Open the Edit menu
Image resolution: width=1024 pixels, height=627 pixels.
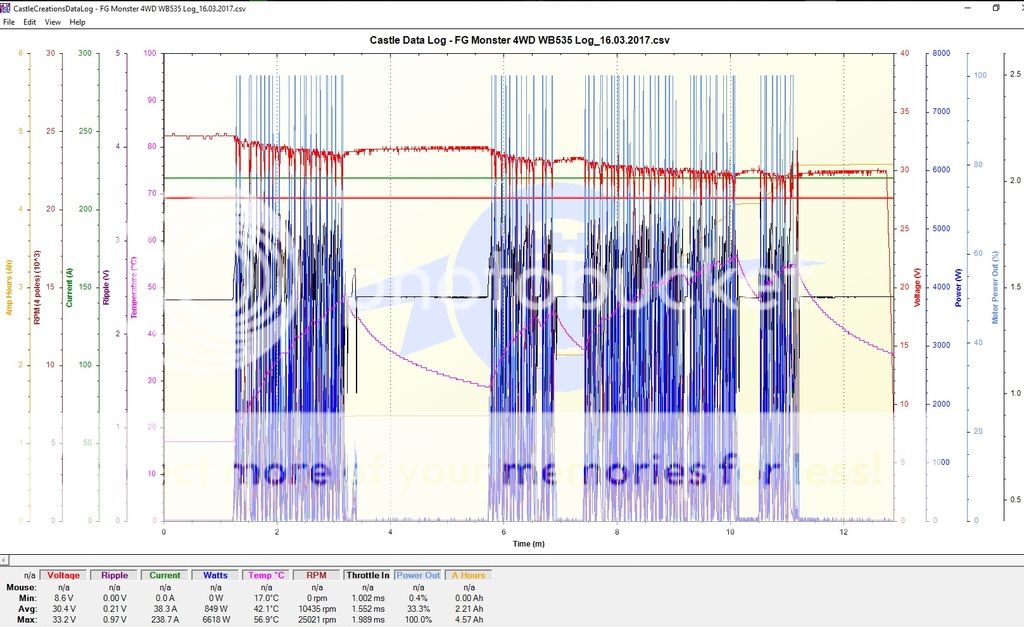(x=30, y=21)
